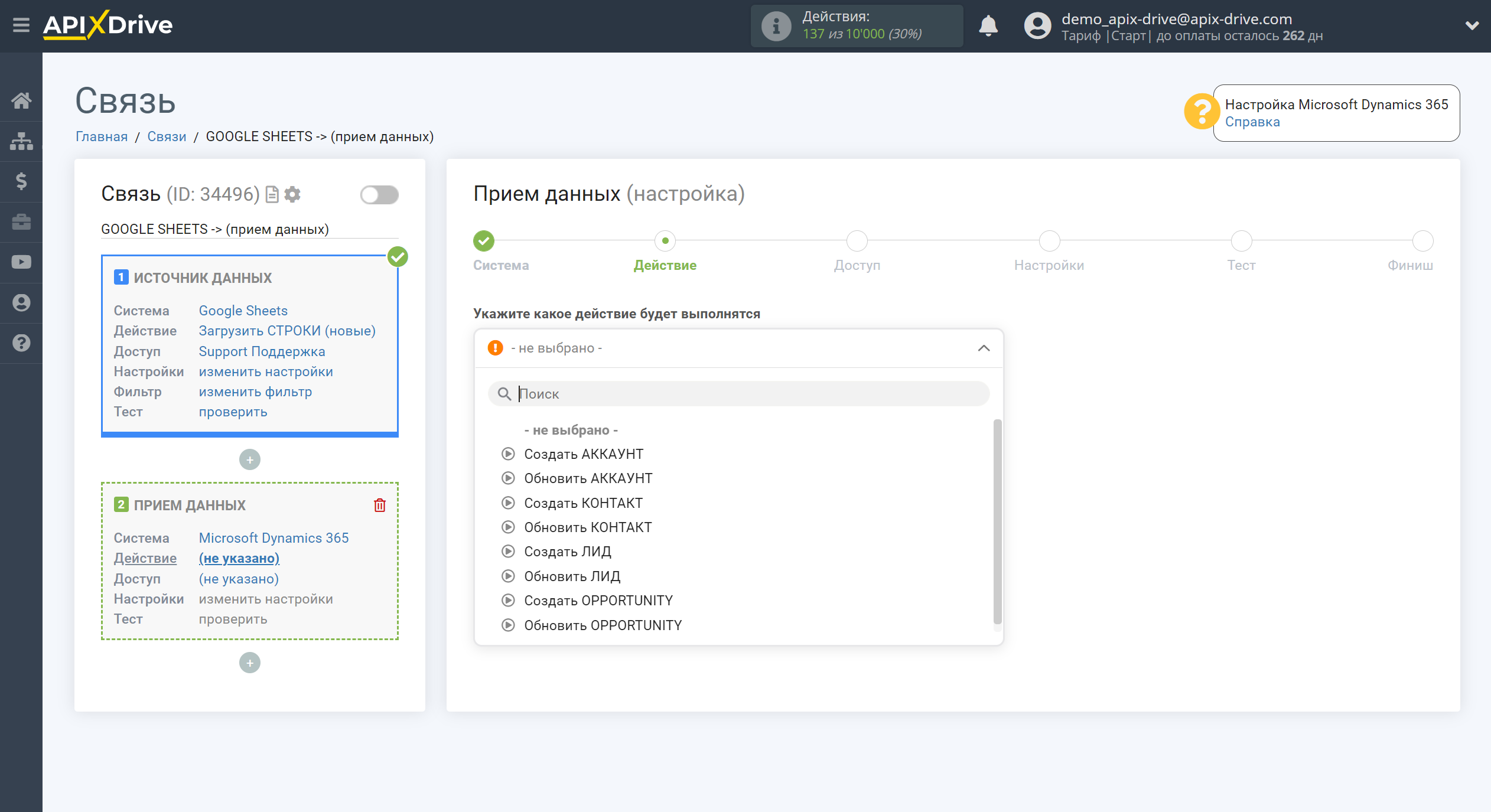Screen dimensions: 1491x812
Task: Click the actions counter panel
Action: pos(857,26)
